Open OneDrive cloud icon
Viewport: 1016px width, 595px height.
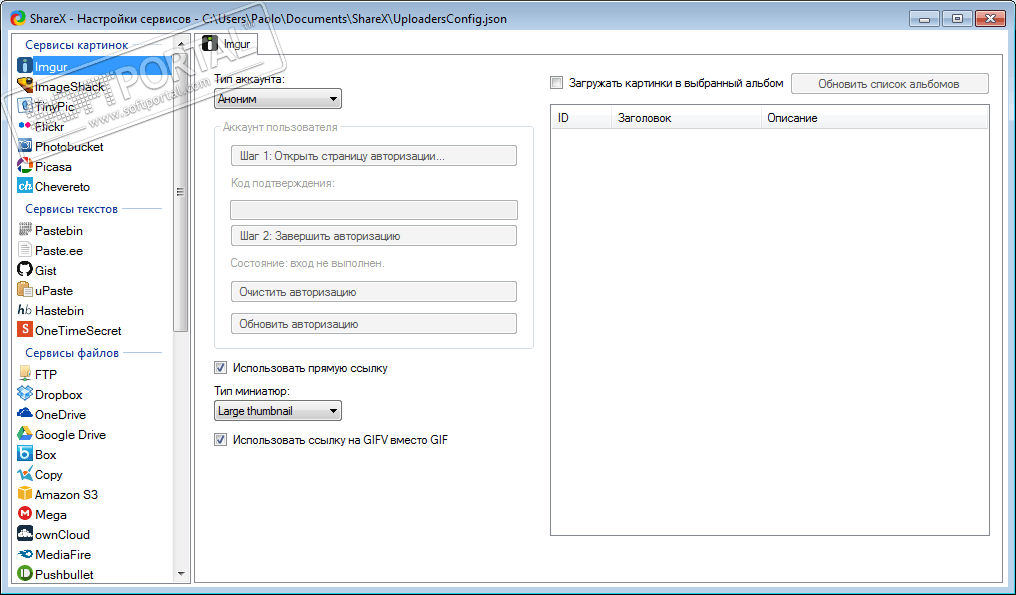click(x=25, y=414)
